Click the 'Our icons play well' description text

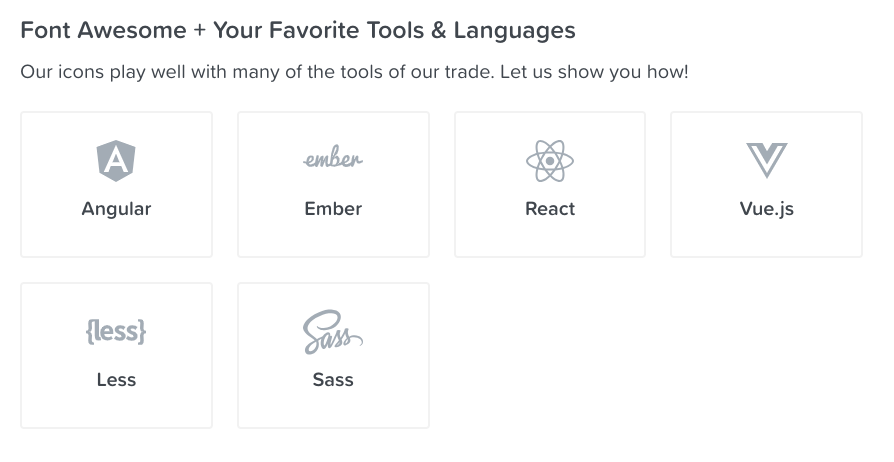click(x=355, y=72)
